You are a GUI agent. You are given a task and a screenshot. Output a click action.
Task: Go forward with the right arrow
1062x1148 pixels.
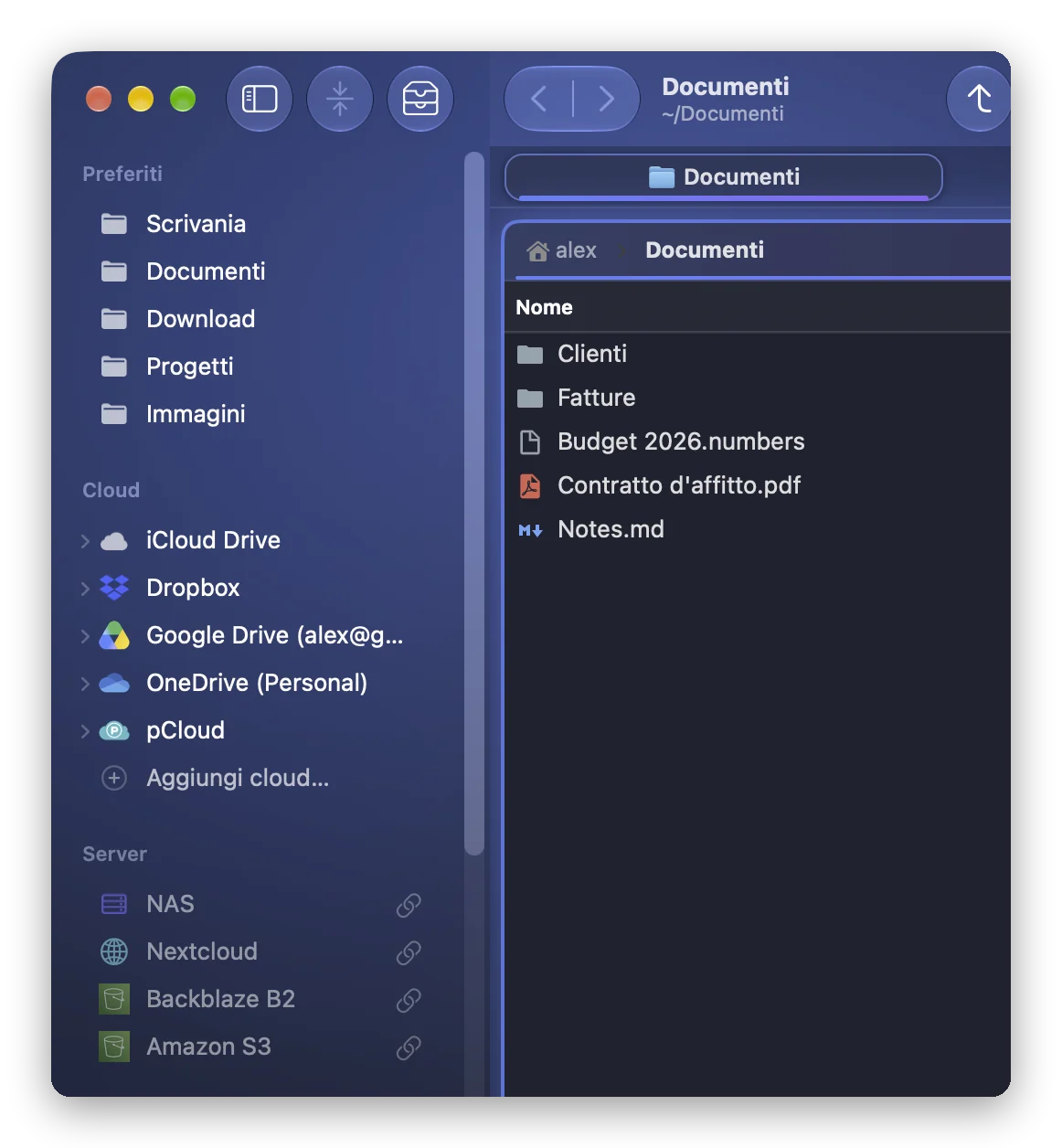coord(606,99)
